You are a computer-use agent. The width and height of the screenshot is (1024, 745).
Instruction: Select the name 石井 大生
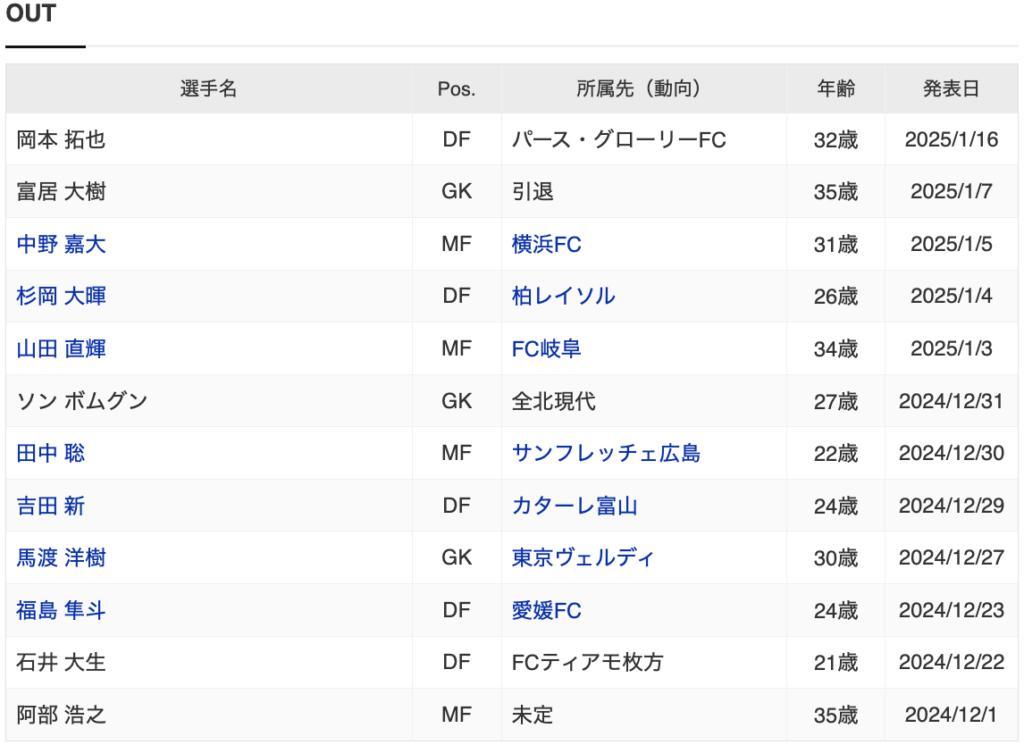pyautogui.click(x=61, y=663)
